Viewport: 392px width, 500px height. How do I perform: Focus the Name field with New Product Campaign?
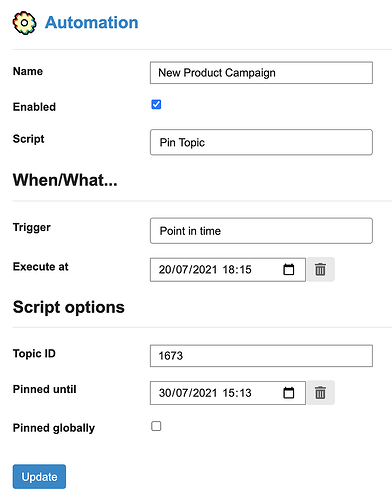261,73
